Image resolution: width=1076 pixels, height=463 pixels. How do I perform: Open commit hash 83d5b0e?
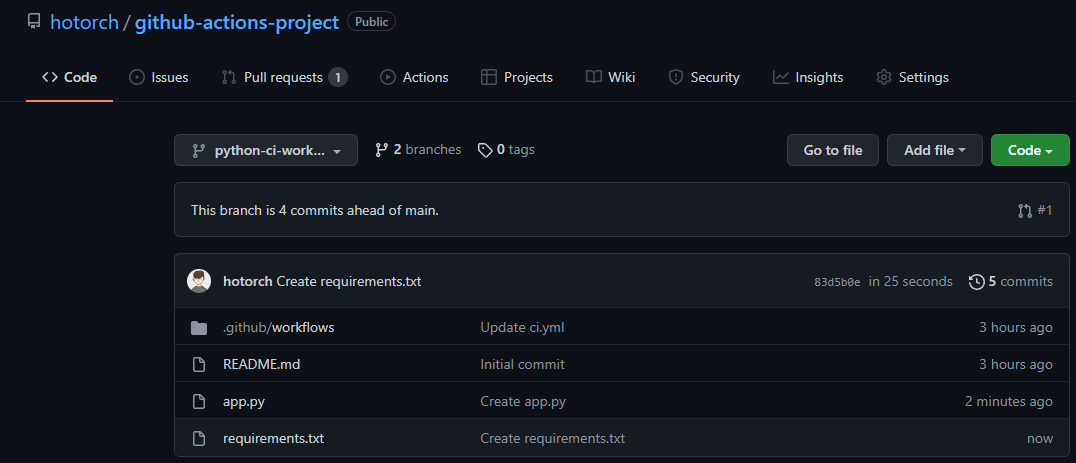837,282
